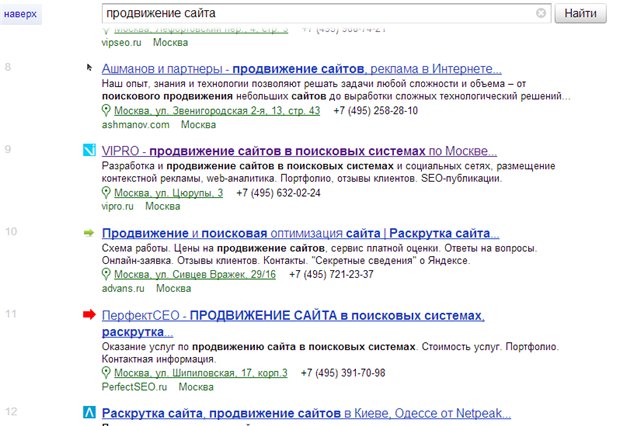
Task: Click the VIPRO favicon beside result 9
Action: click(89, 150)
